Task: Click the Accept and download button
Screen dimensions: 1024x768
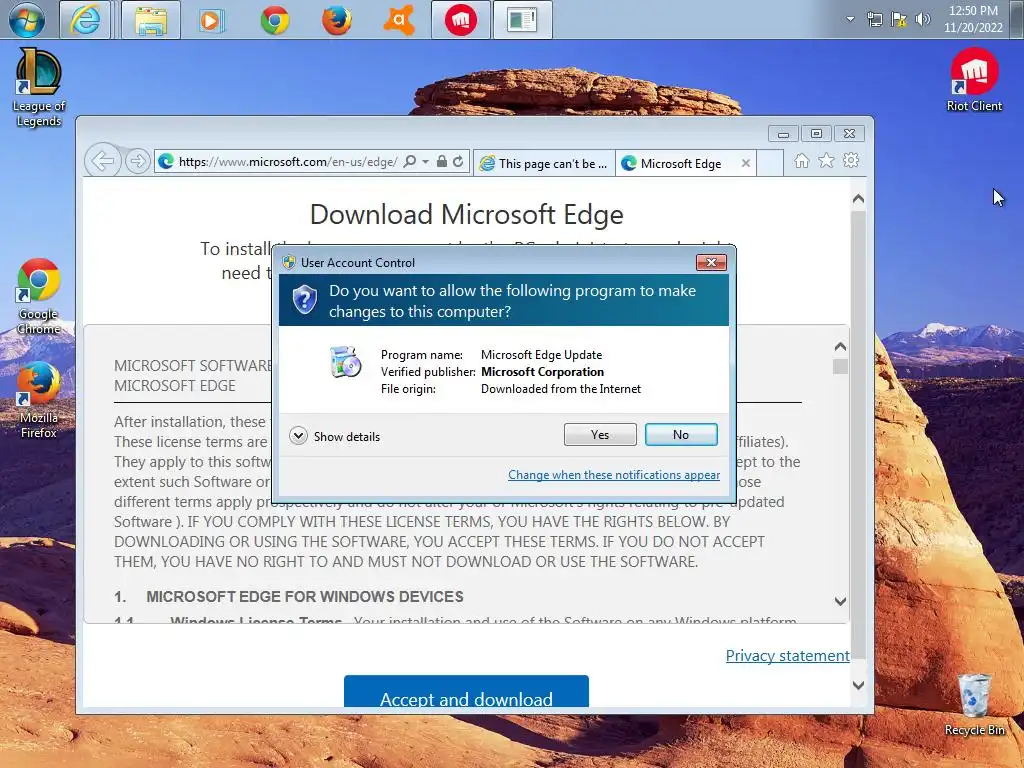Action: pos(466,692)
